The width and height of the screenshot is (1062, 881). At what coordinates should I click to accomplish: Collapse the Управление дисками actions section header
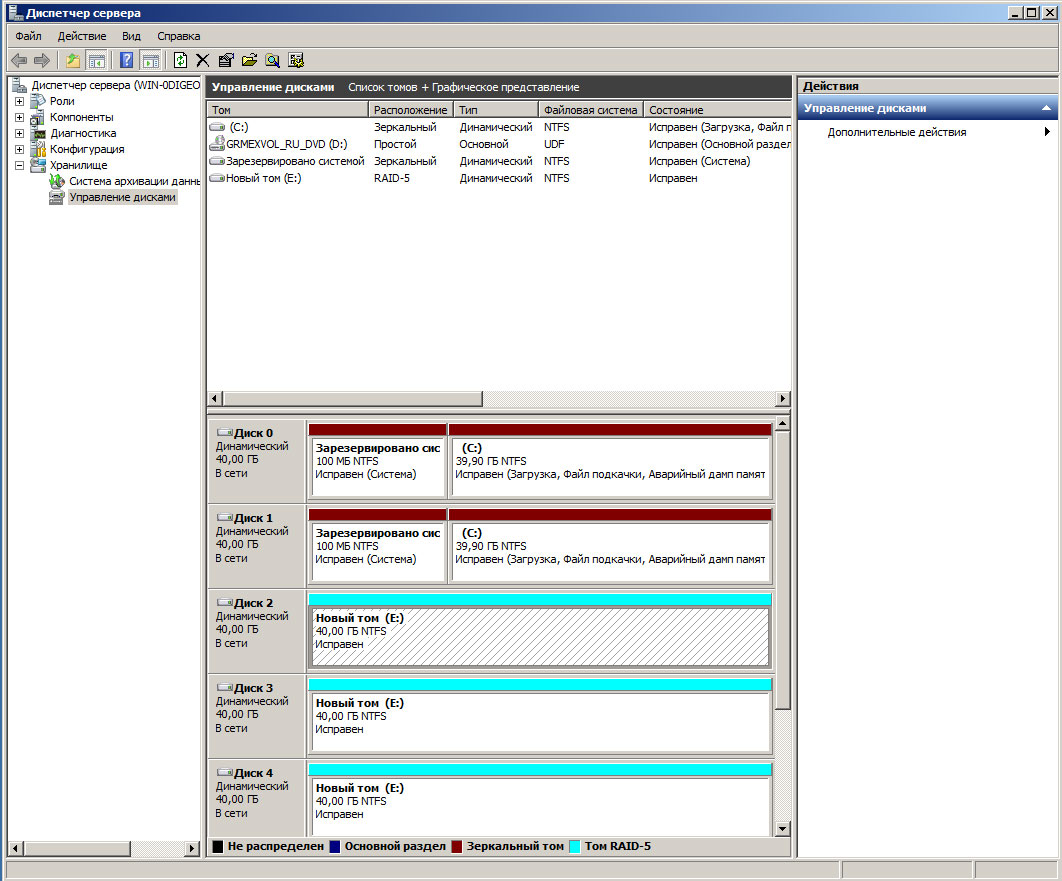pyautogui.click(x=1046, y=108)
